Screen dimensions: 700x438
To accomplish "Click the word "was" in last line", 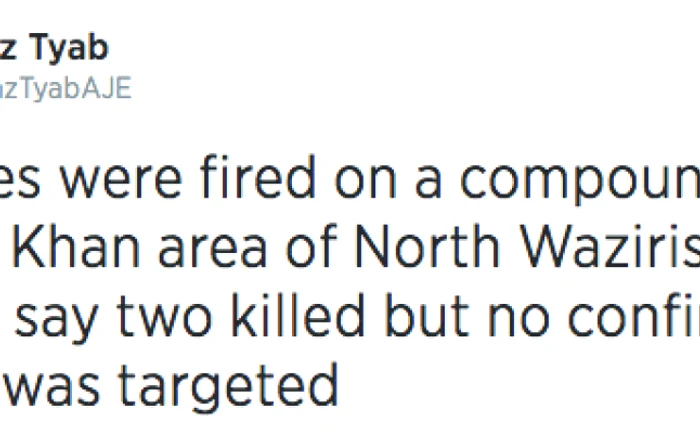I will click(52, 389).
